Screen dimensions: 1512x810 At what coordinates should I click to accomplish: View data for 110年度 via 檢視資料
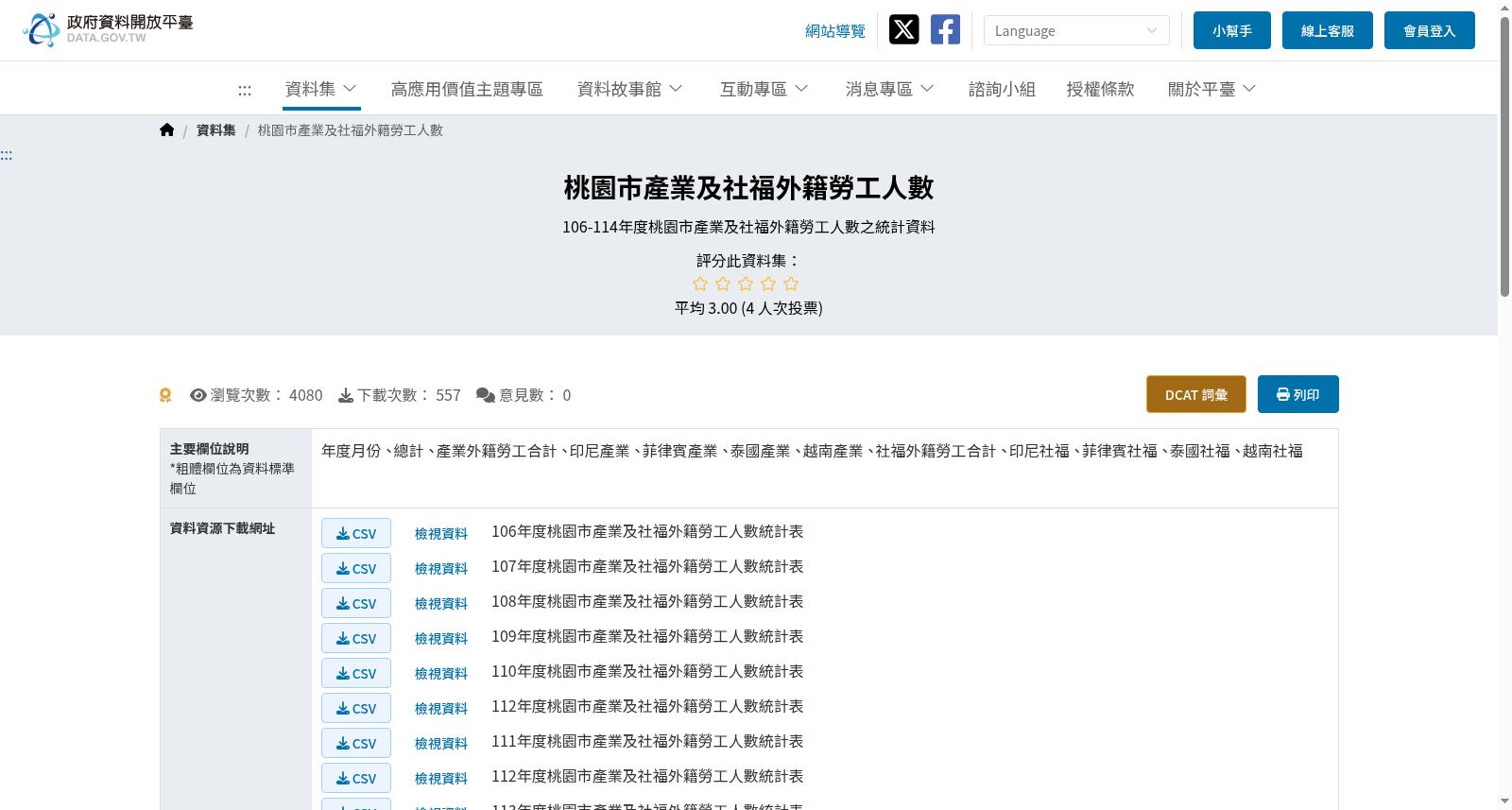click(x=441, y=674)
